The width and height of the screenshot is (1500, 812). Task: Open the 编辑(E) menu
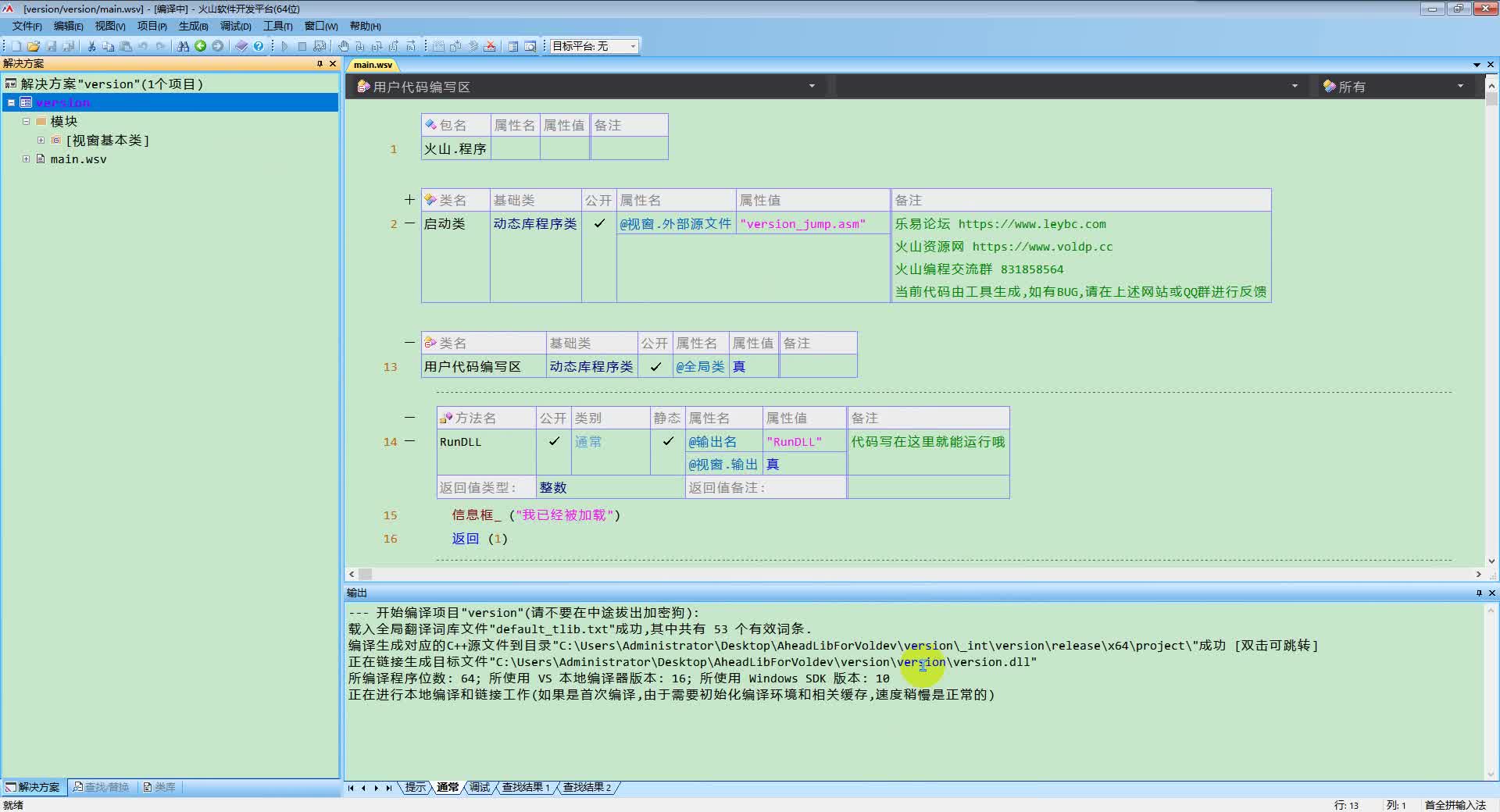click(x=68, y=26)
